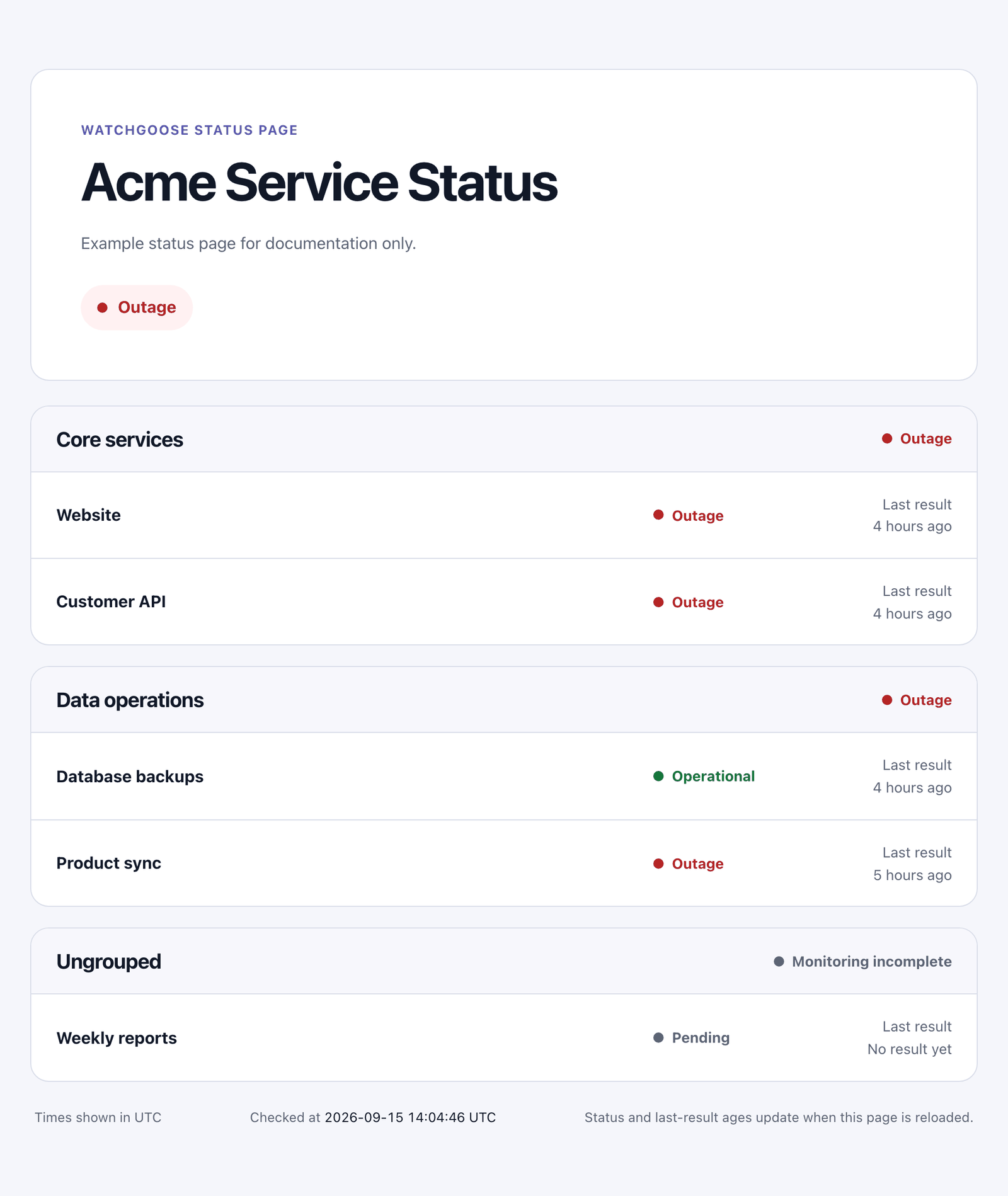Select the Database backups service name

pyautogui.click(x=130, y=777)
